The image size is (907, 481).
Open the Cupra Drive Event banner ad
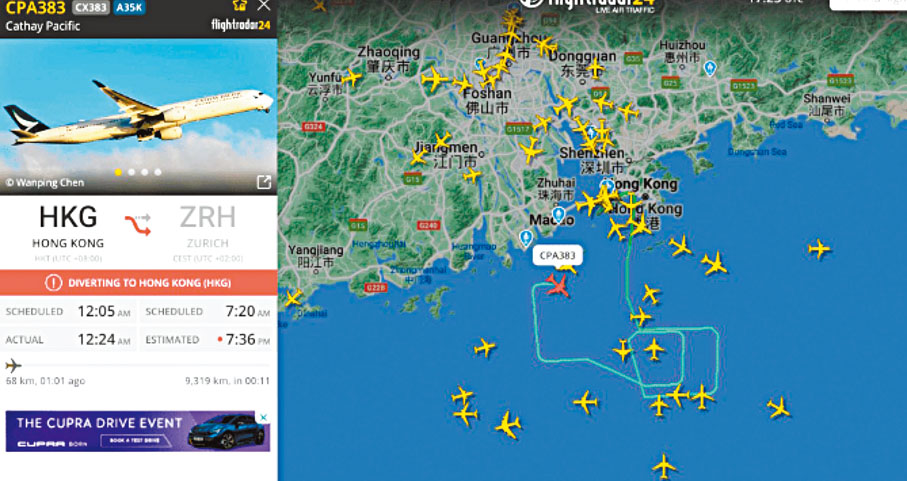[138, 431]
